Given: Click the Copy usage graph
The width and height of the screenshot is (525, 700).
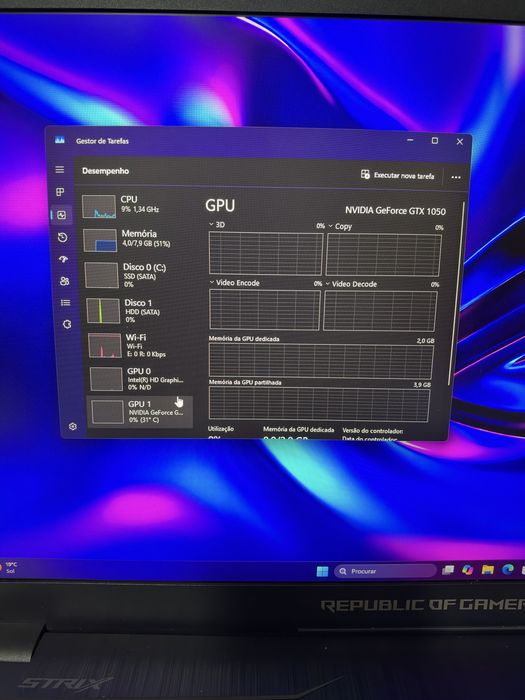Looking at the screenshot, I should (383, 254).
